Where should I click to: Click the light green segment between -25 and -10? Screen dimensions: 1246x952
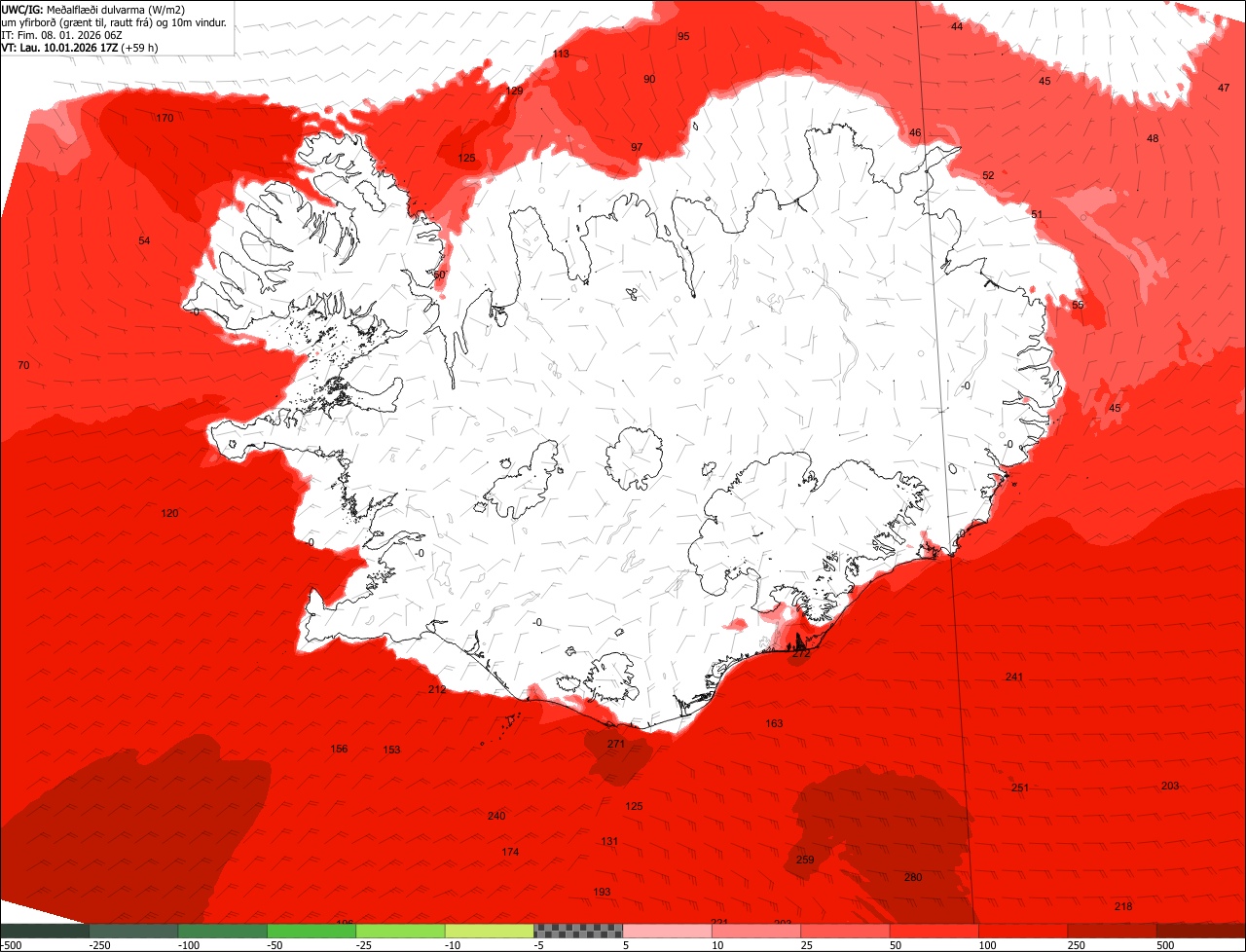[400, 931]
